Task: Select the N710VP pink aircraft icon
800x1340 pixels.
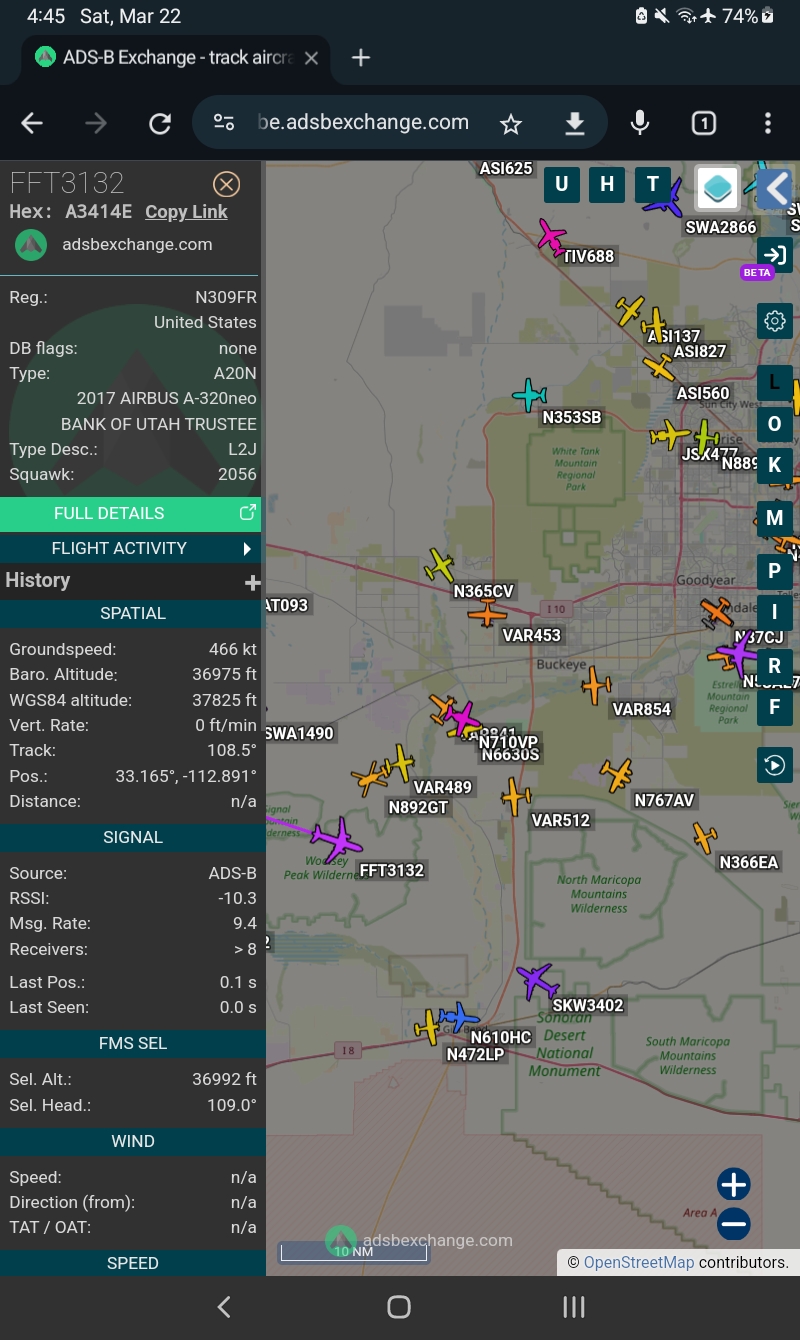Action: click(x=463, y=718)
